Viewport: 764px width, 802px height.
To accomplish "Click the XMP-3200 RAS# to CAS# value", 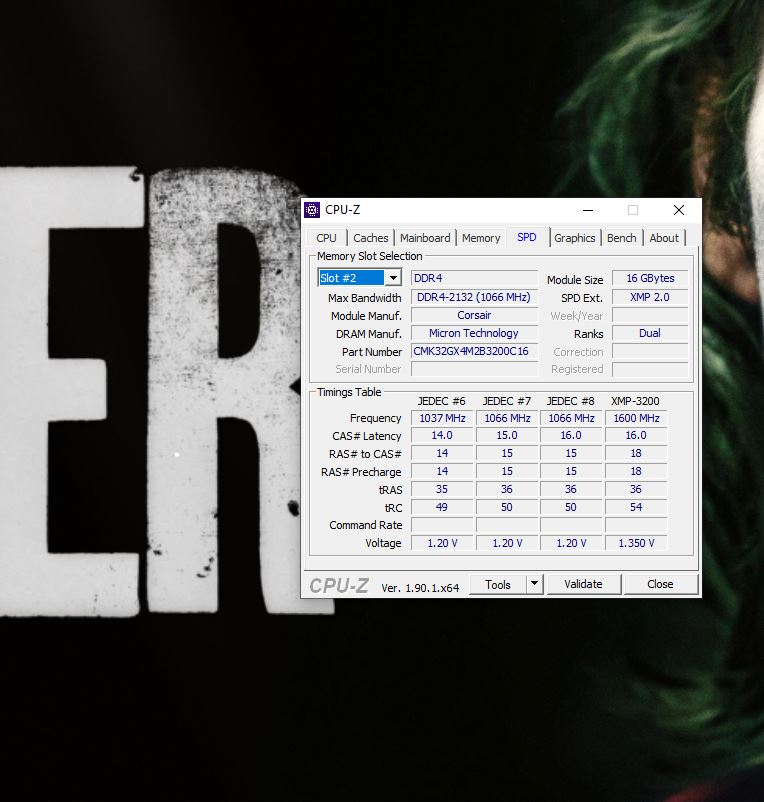I will point(636,453).
